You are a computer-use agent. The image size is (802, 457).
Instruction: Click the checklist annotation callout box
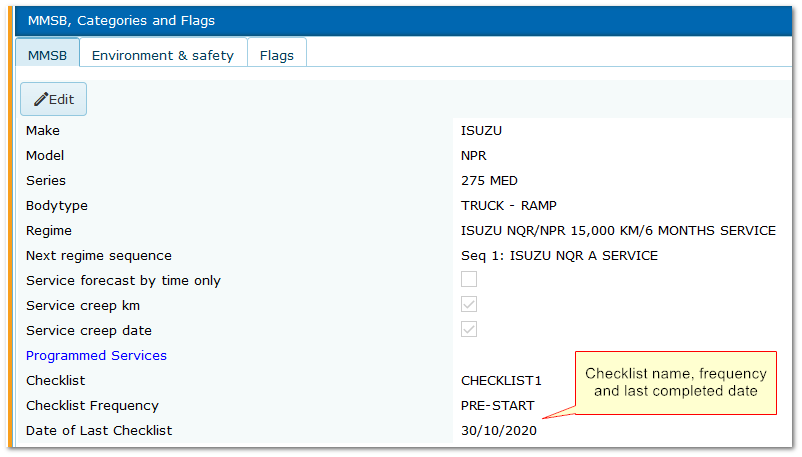tap(675, 382)
